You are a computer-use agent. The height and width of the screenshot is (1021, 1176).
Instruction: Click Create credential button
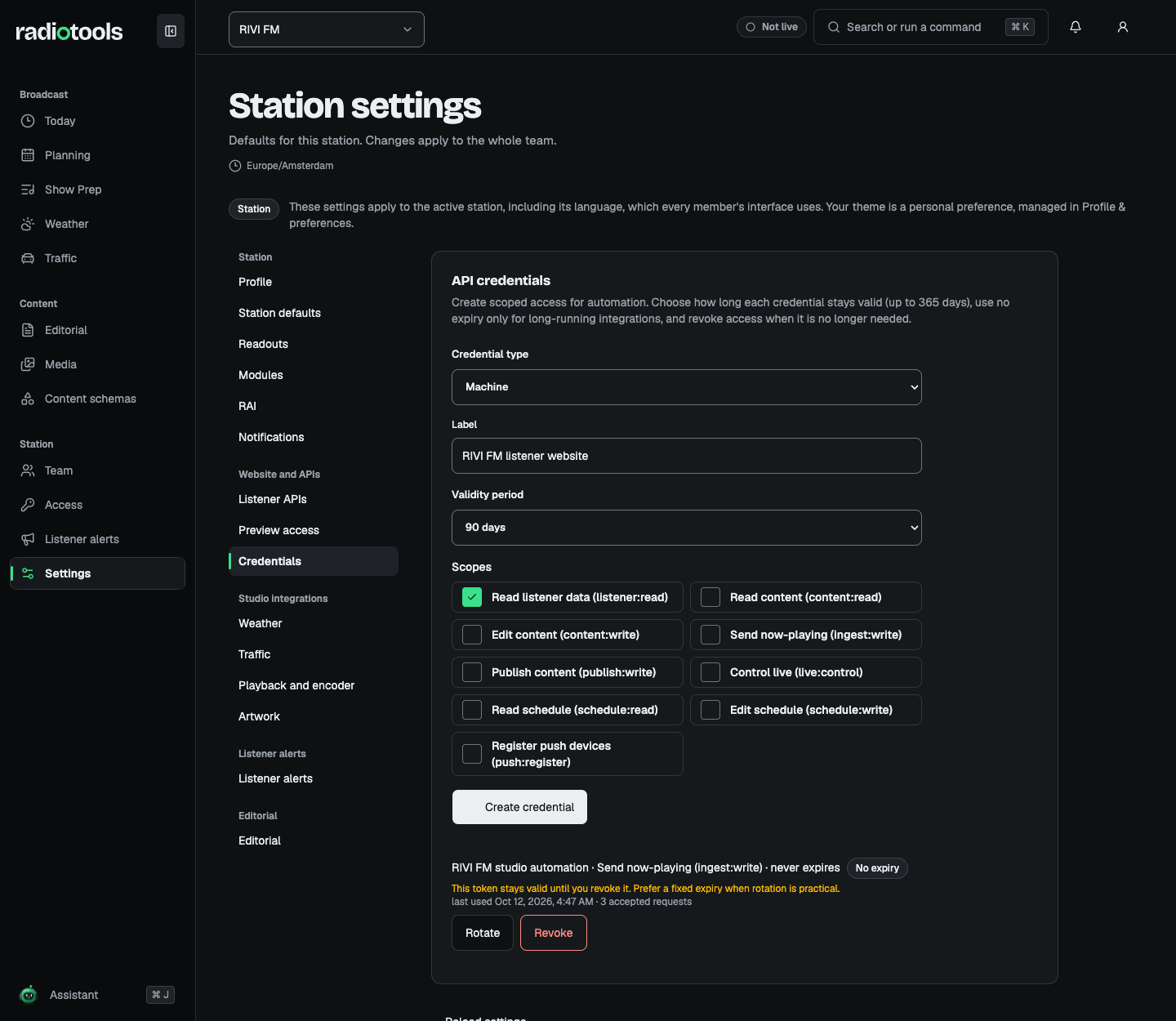point(519,807)
